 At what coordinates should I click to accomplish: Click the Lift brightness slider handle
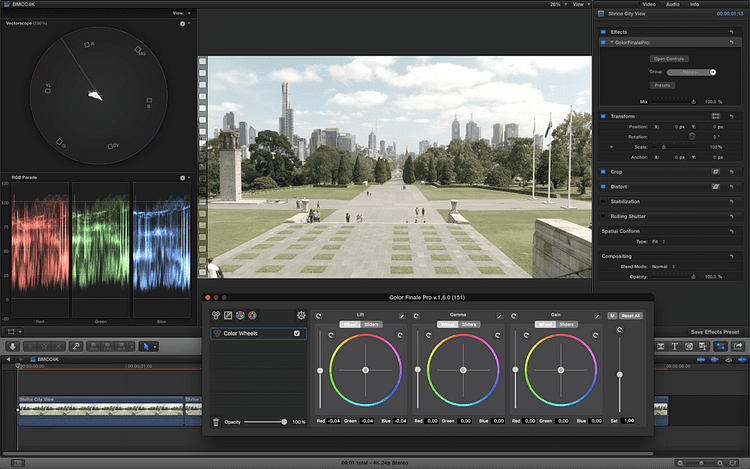[x=320, y=371]
